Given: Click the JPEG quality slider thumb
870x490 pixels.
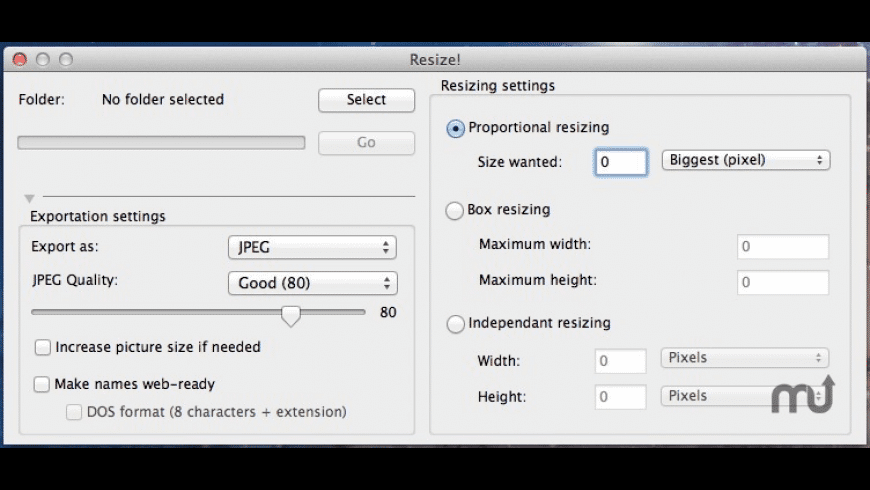Looking at the screenshot, I should point(291,315).
